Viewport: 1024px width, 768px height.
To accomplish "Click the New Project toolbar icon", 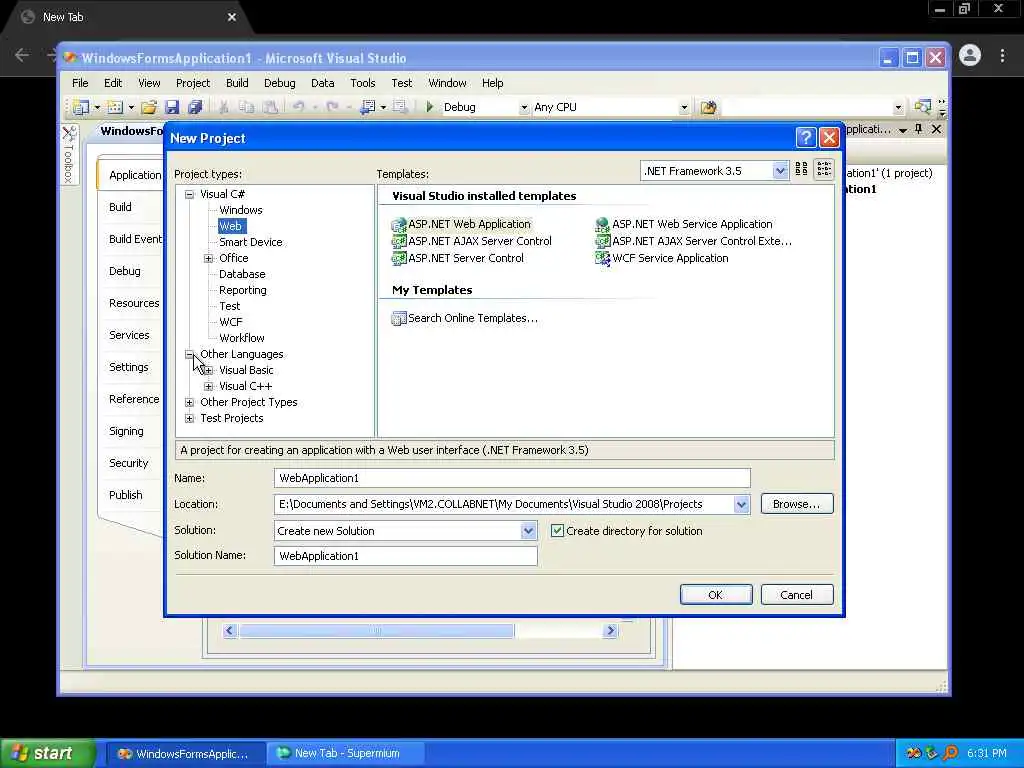I will 80,107.
